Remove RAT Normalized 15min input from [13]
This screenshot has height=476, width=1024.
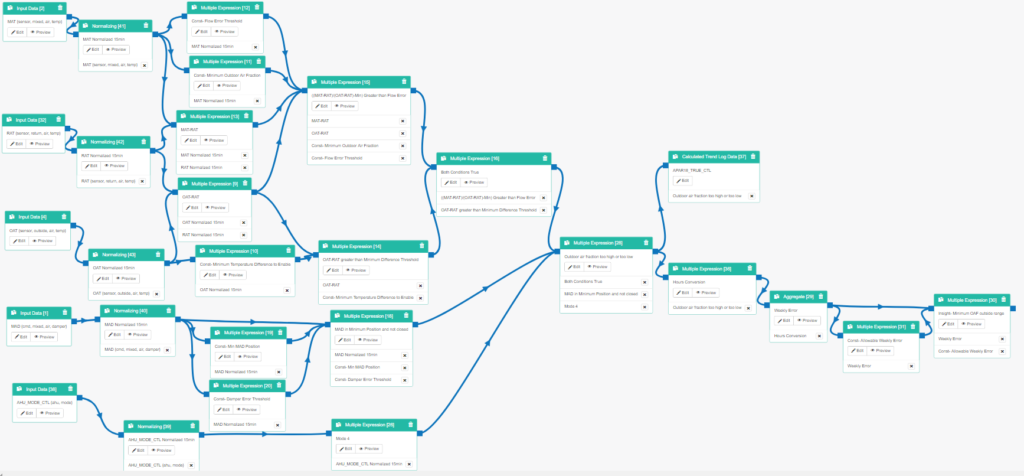[x=244, y=168]
